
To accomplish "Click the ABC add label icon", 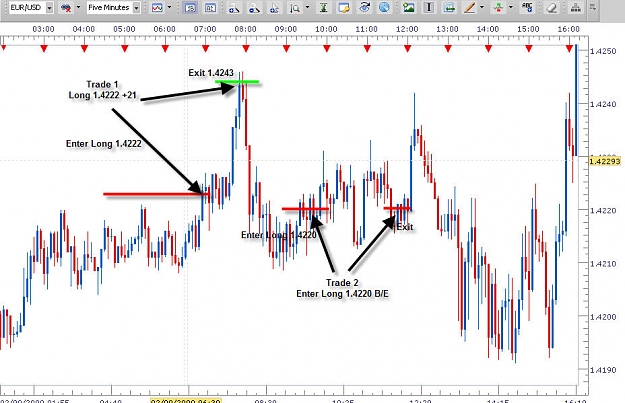I will [527, 7].
